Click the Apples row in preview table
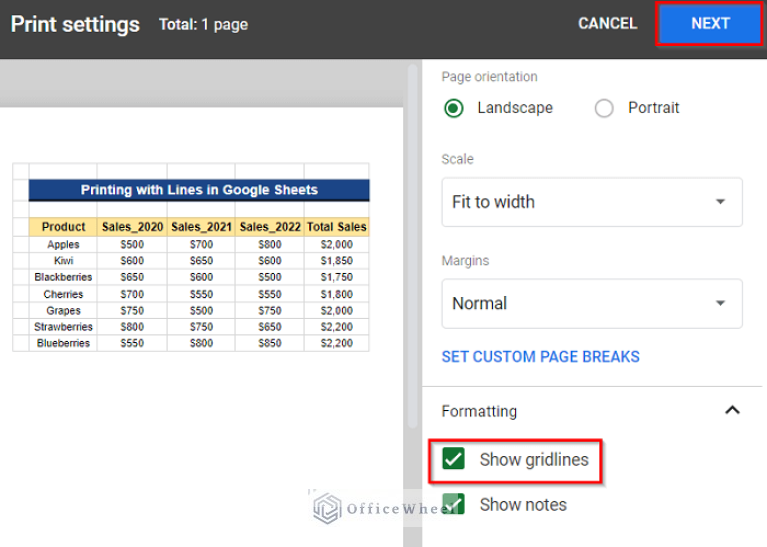 coord(63,245)
